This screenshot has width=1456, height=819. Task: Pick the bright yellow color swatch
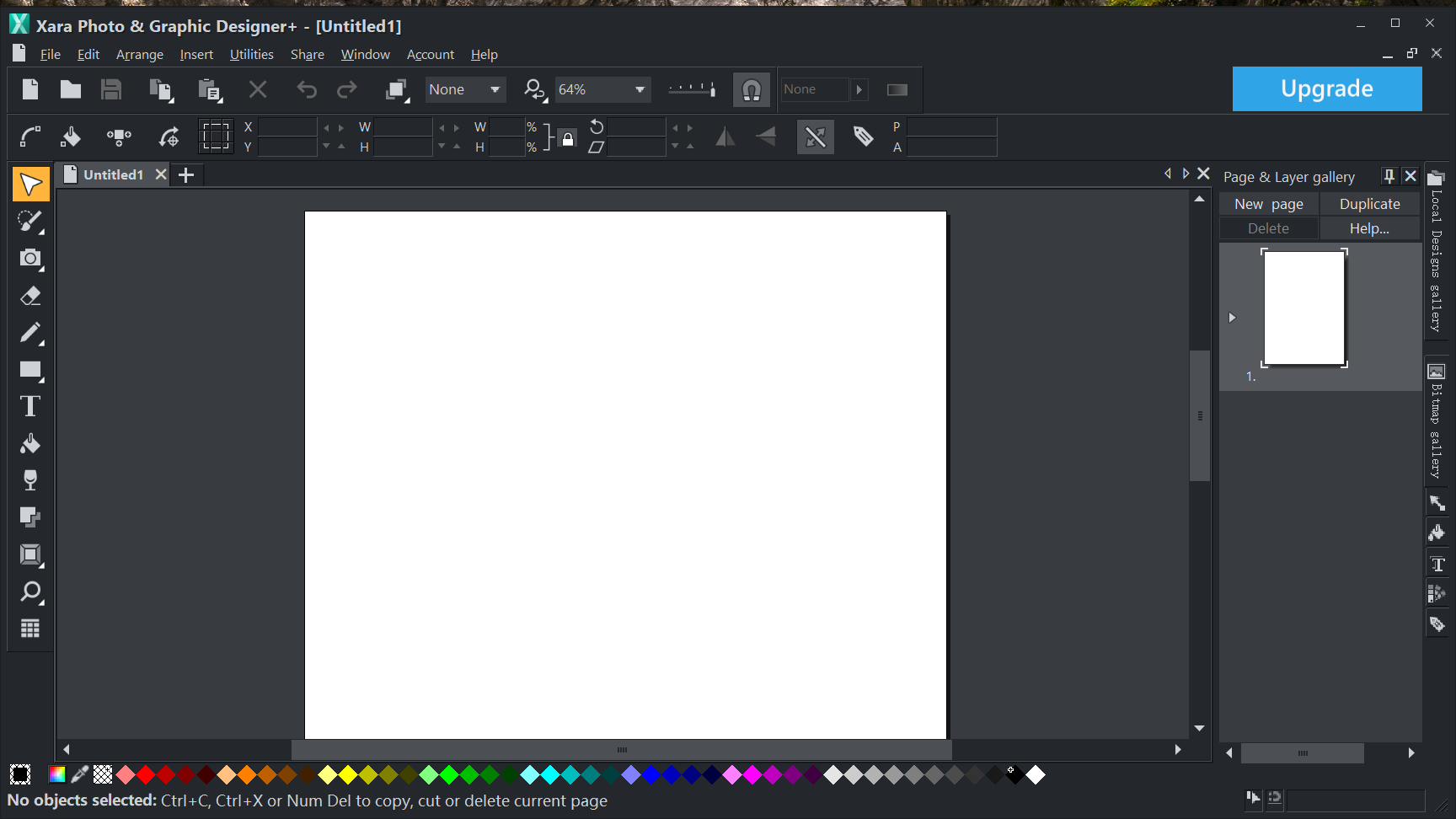(x=348, y=774)
